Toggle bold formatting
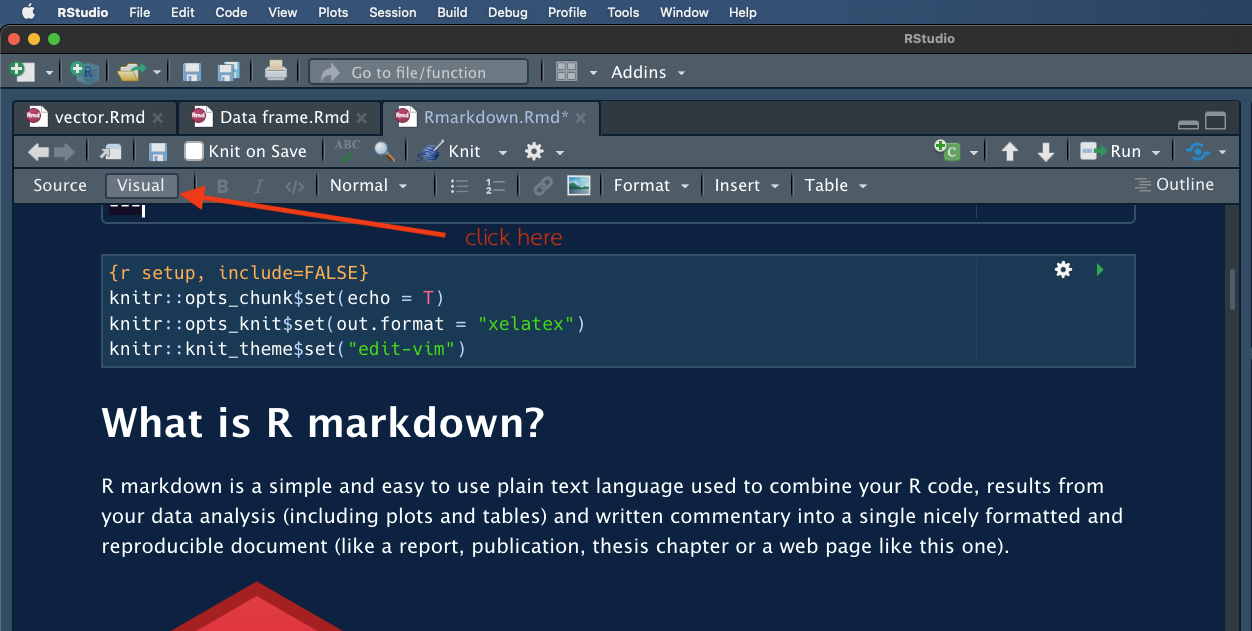This screenshot has width=1252, height=631. [222, 185]
